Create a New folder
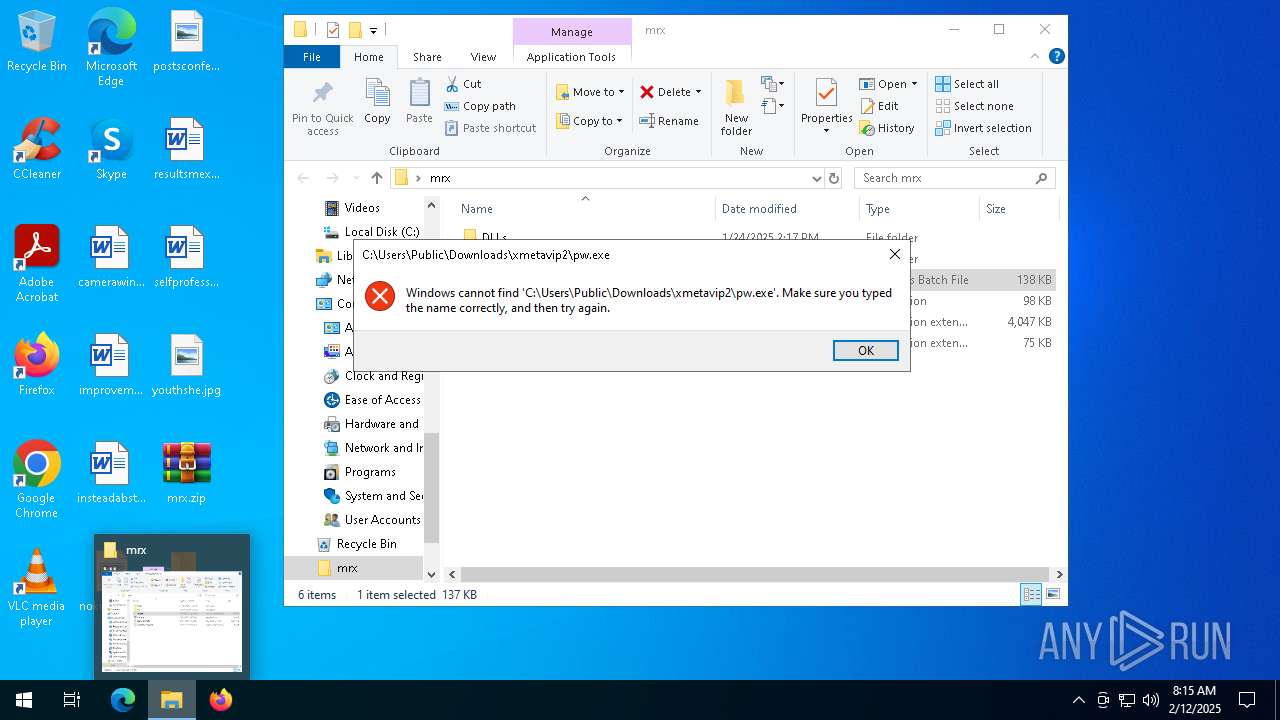Screen dimensions: 1280x720 click(x=736, y=108)
